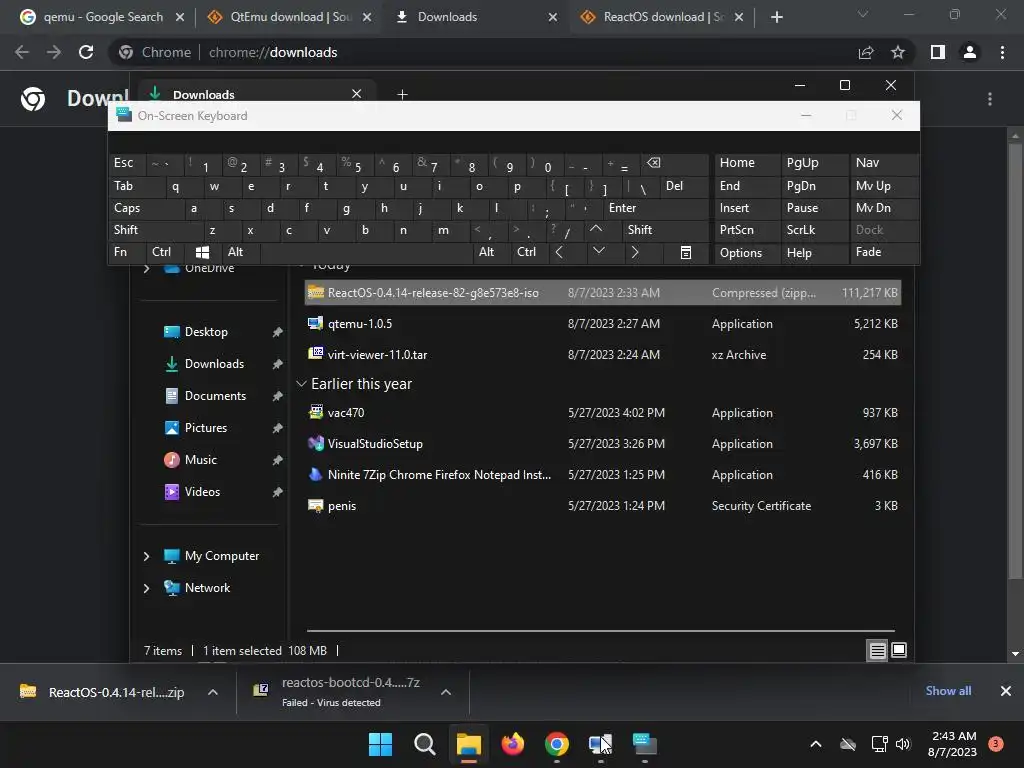
Task: Switch to qemu - Google Search tab
Action: 101,17
